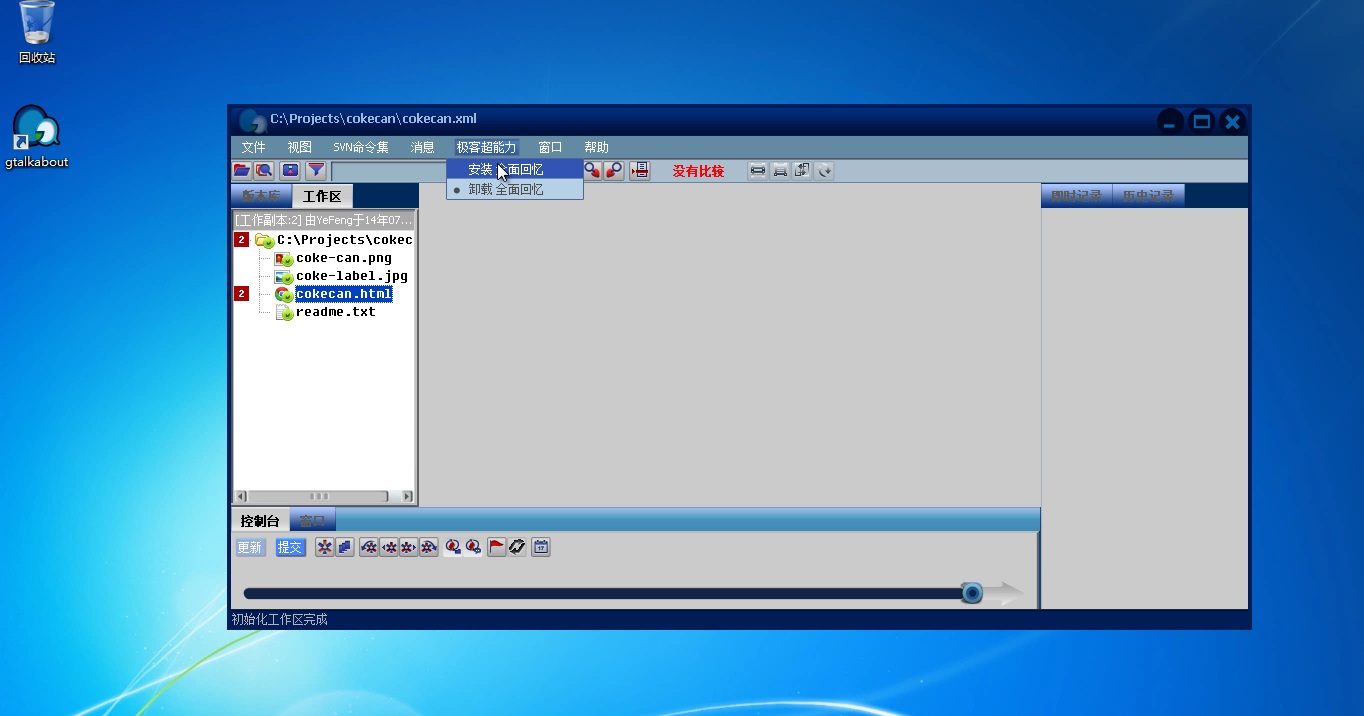Click the overlapping blue squares icon in console toolbar
This screenshot has width=1364, height=716.
(x=345, y=548)
